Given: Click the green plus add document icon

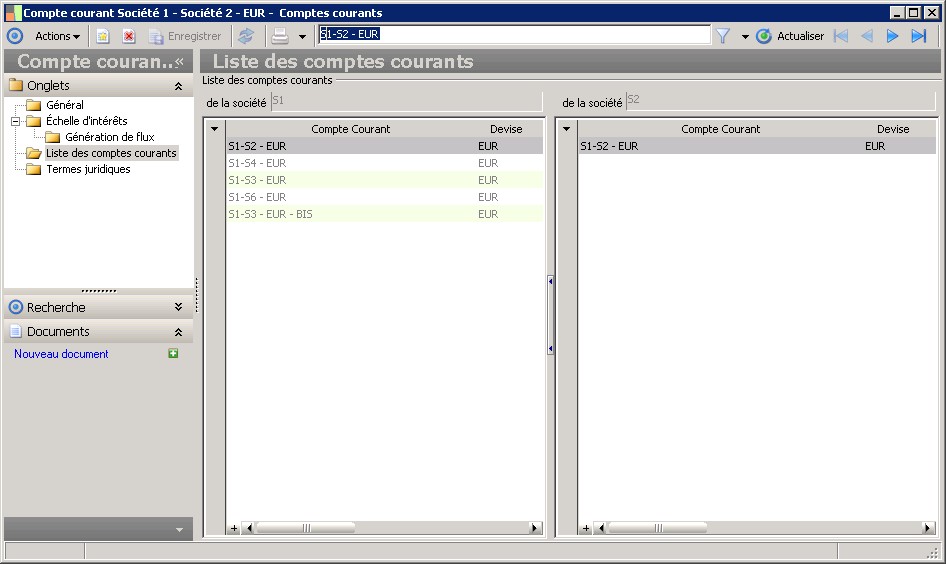Looking at the screenshot, I should (x=173, y=353).
